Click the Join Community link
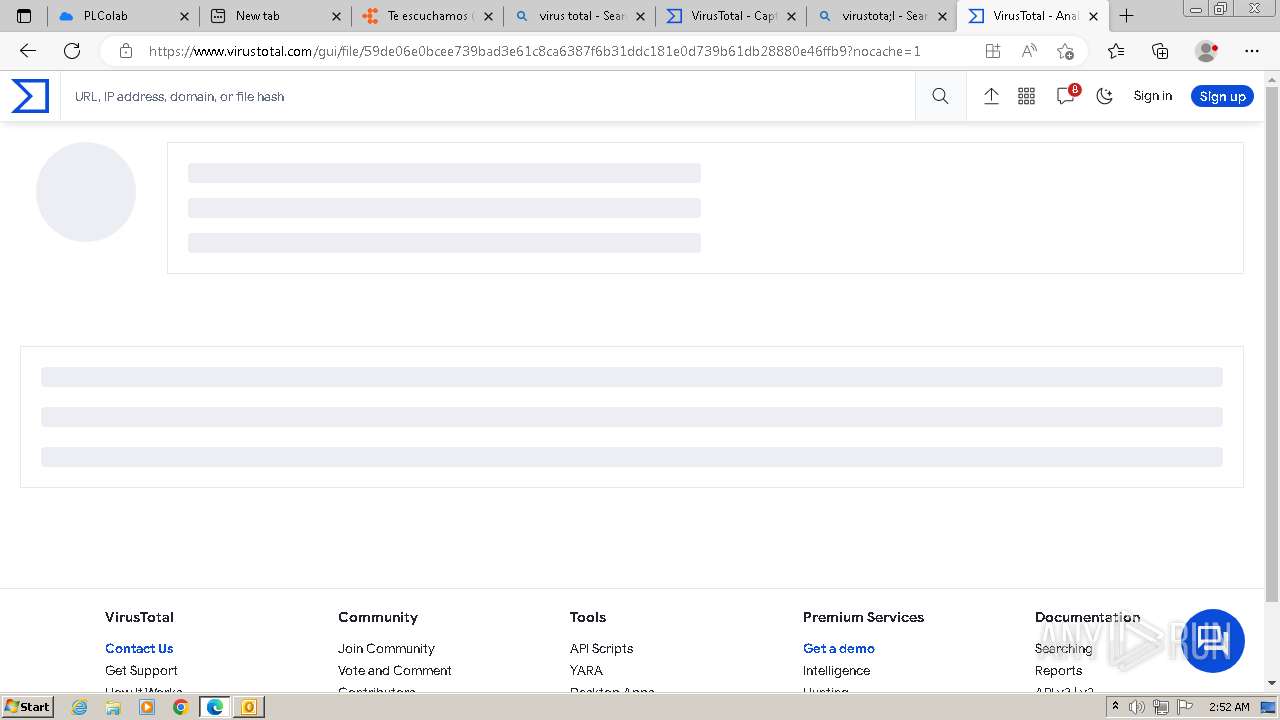This screenshot has width=1280, height=720. [386, 648]
